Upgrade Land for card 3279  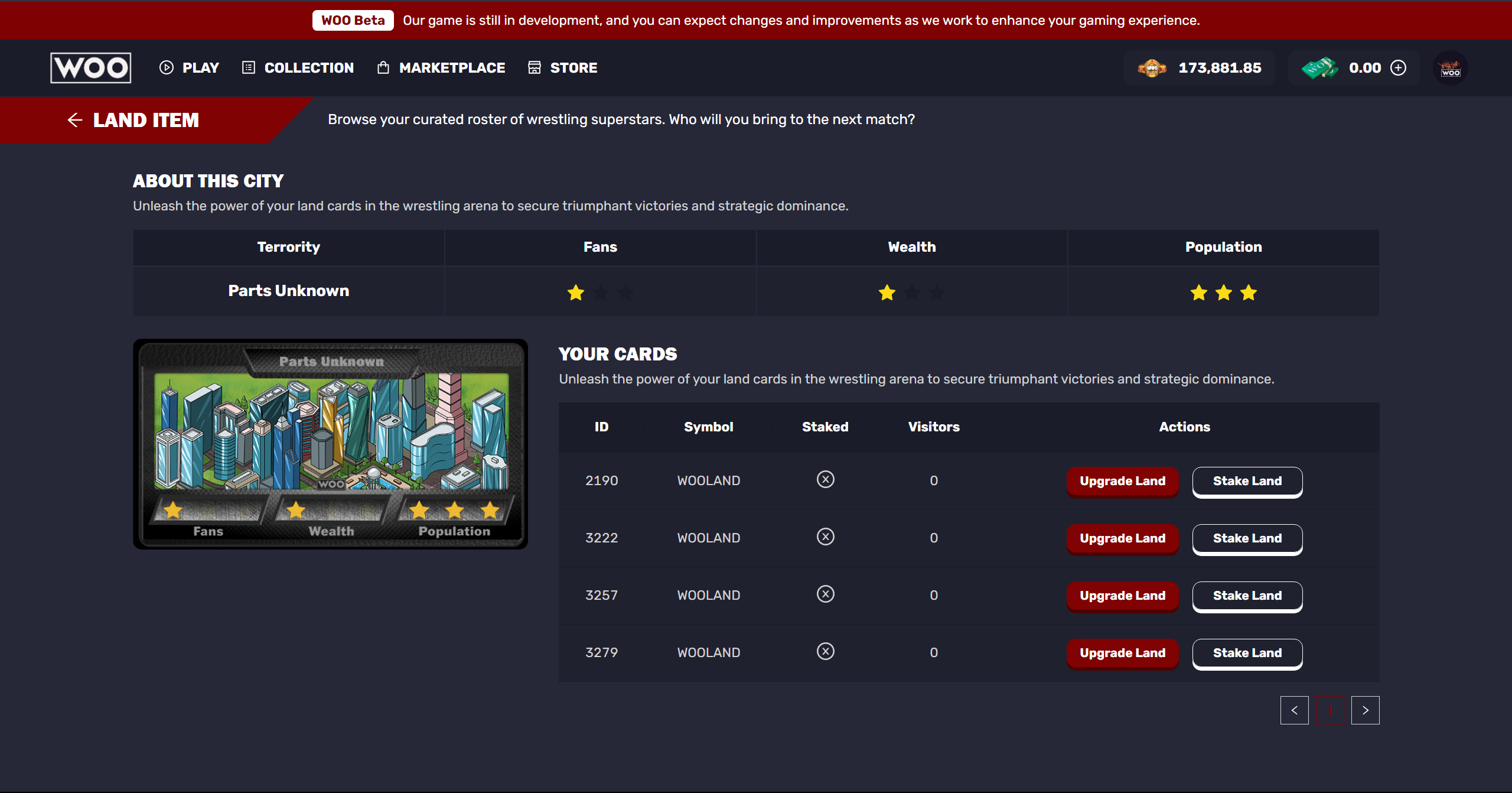click(x=1122, y=653)
